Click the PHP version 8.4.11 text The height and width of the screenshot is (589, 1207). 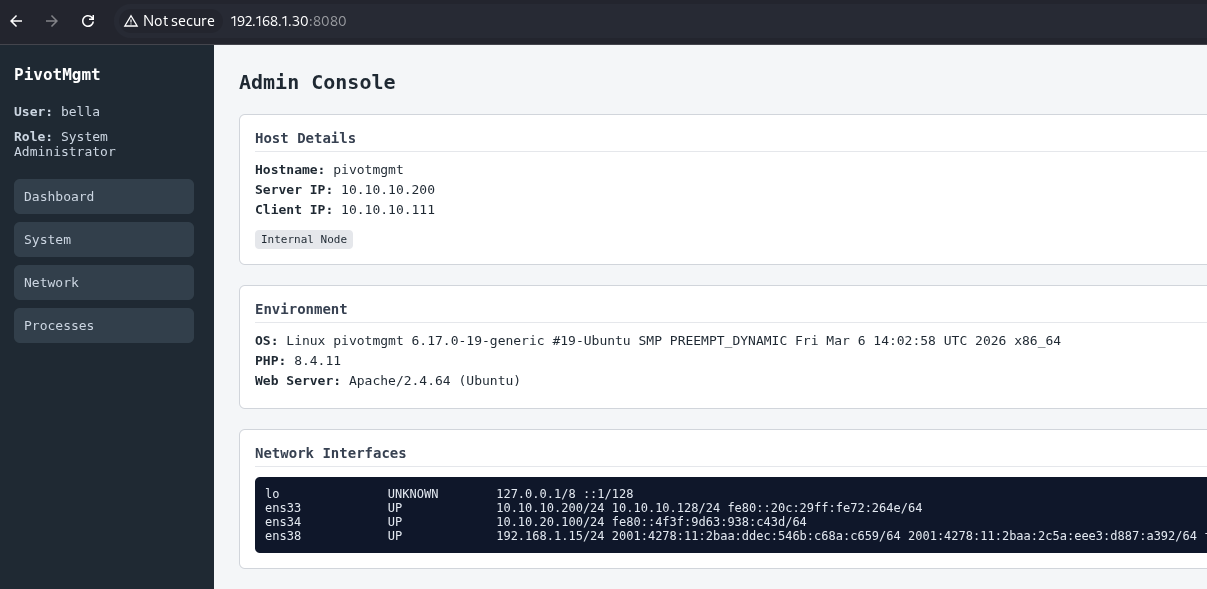point(317,360)
